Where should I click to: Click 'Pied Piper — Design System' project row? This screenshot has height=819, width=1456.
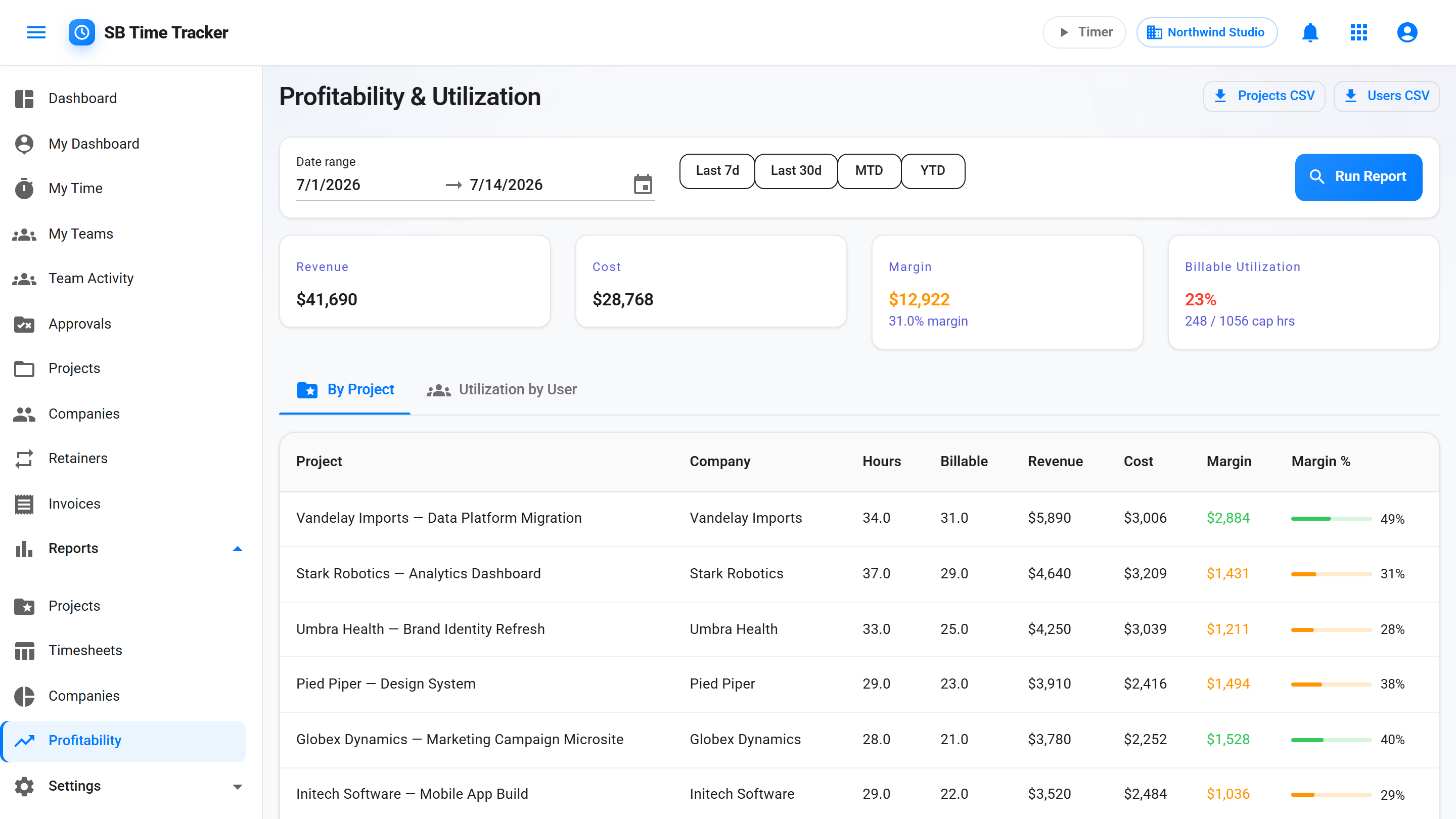click(x=858, y=684)
